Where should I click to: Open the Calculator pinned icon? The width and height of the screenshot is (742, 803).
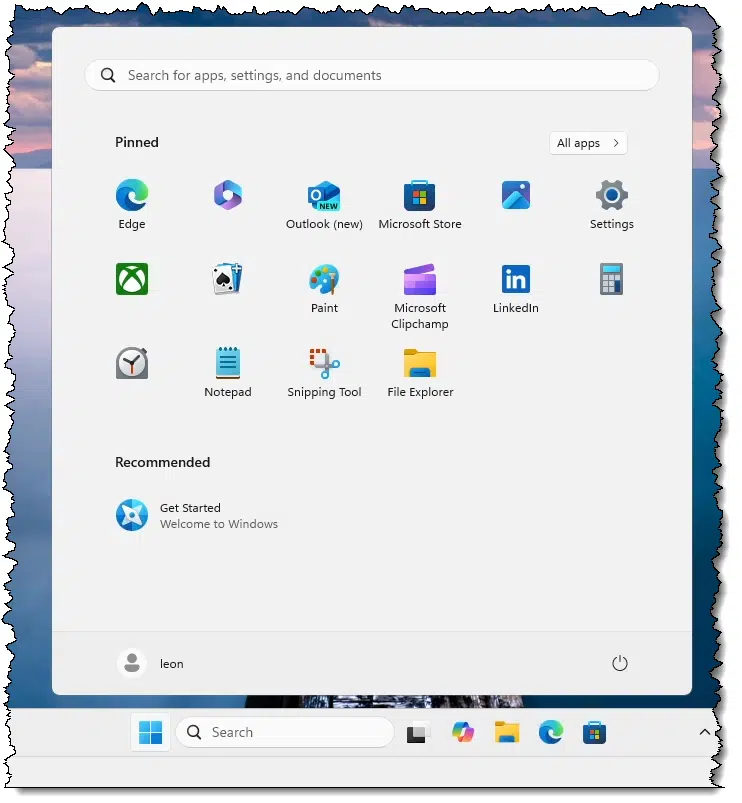point(611,279)
